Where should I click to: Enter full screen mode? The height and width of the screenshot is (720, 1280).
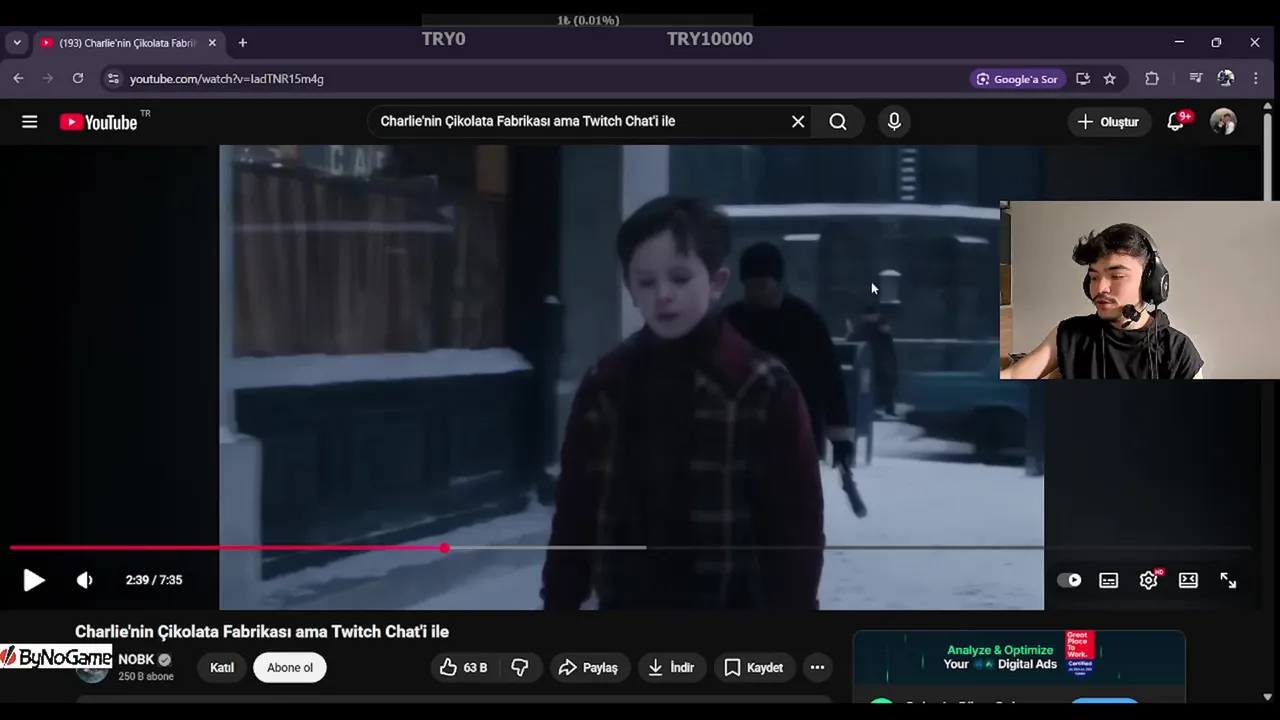(x=1228, y=580)
